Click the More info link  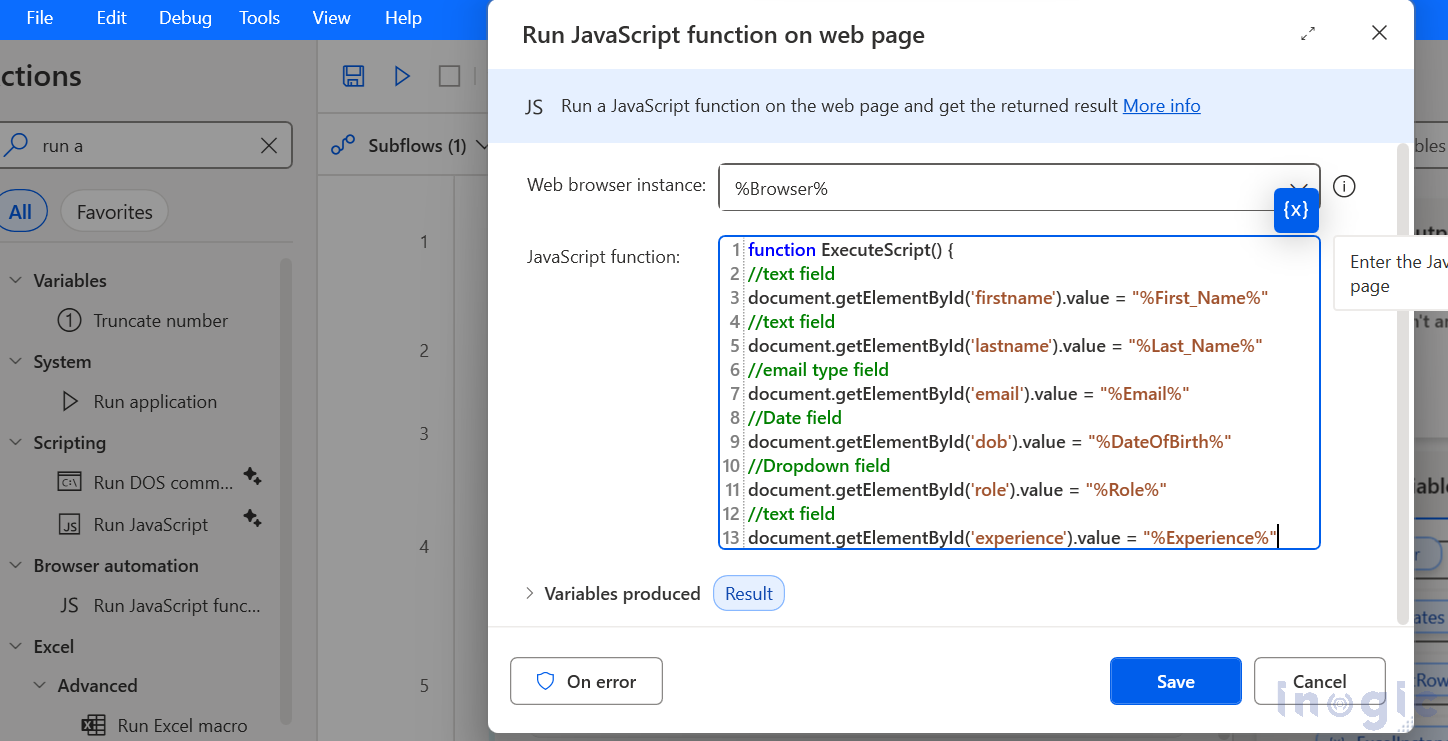tap(1161, 105)
